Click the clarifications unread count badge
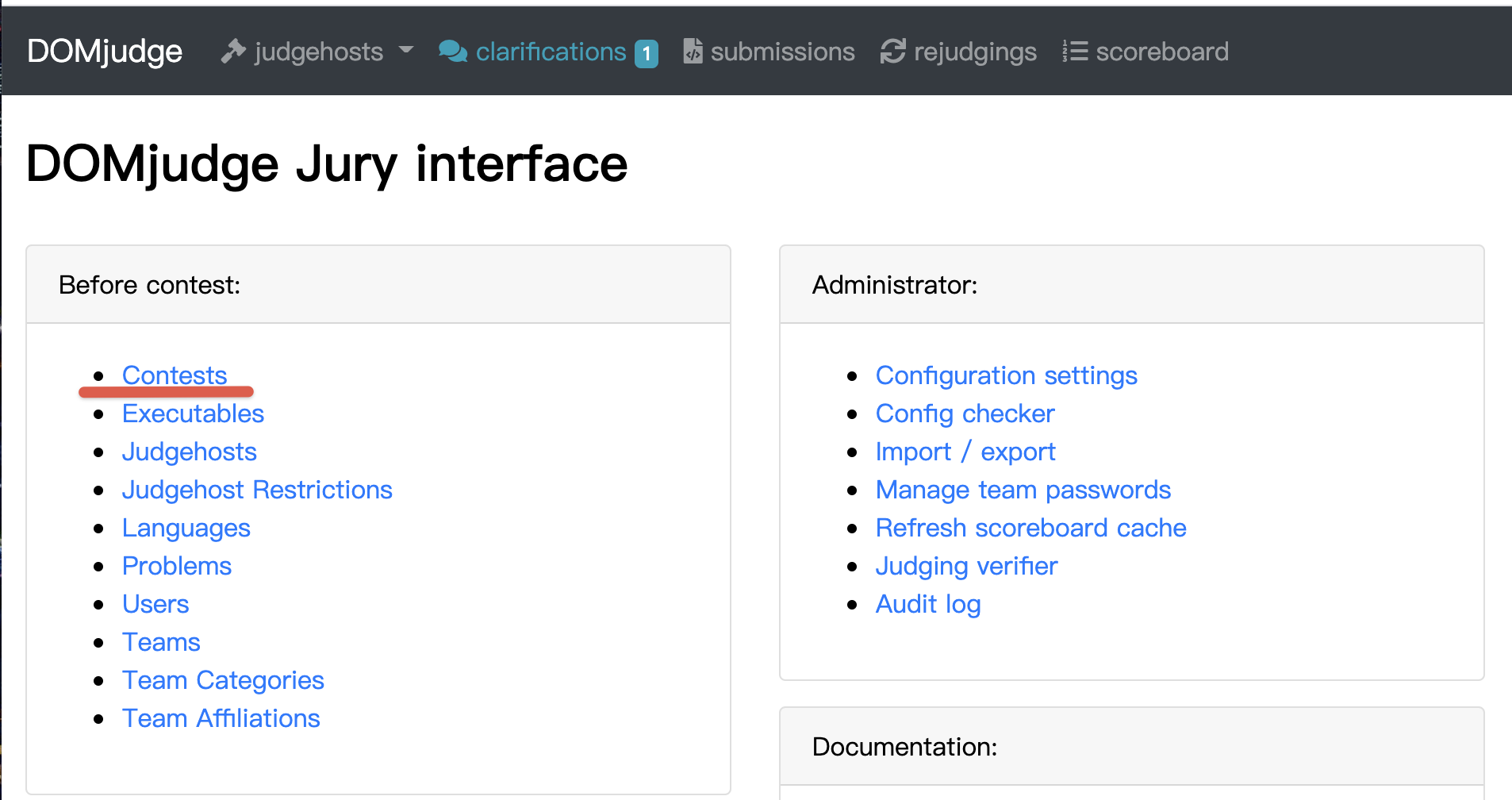1512x800 pixels. [x=647, y=53]
